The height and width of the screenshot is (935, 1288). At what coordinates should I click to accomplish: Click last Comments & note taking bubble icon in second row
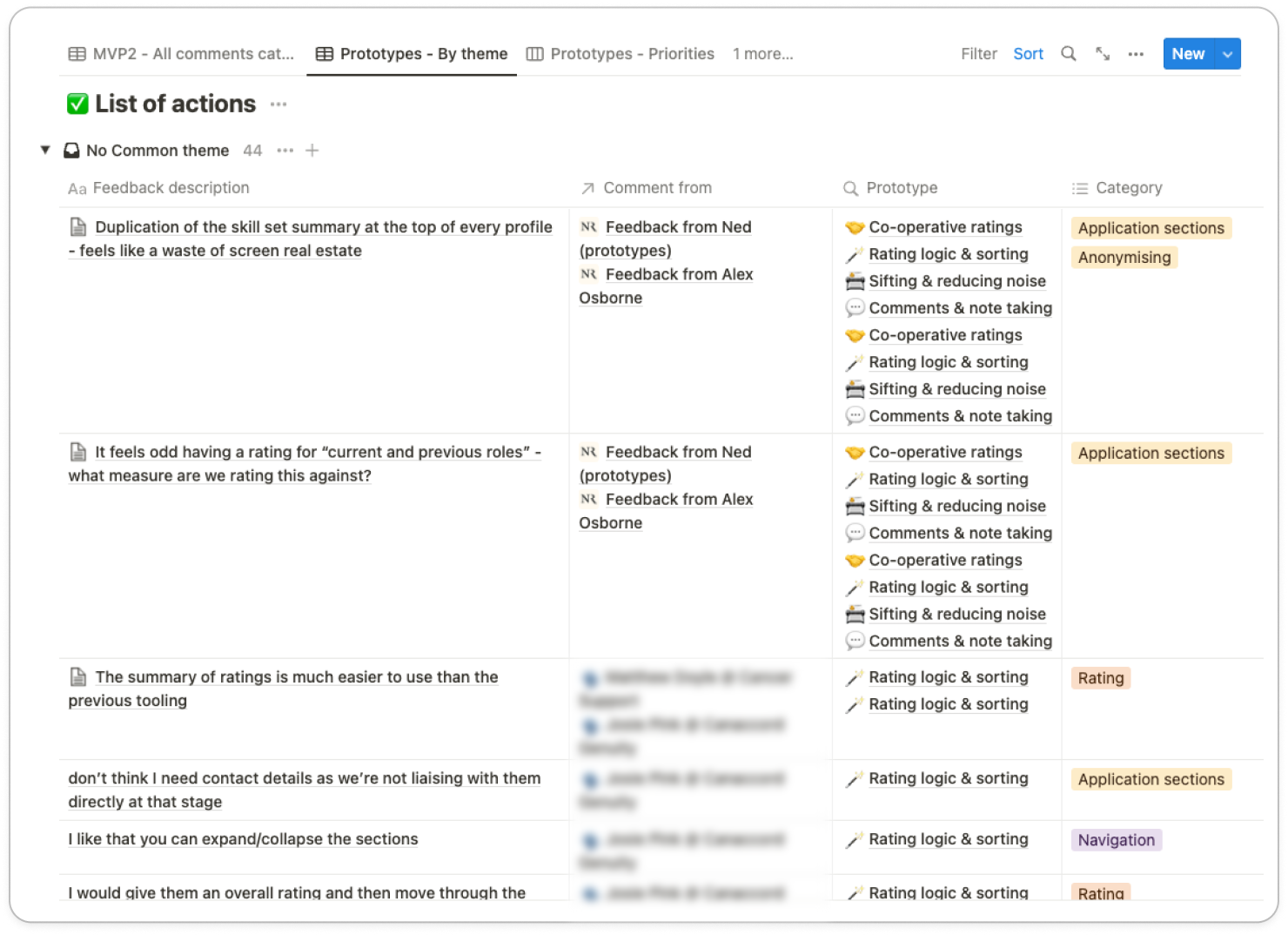855,641
